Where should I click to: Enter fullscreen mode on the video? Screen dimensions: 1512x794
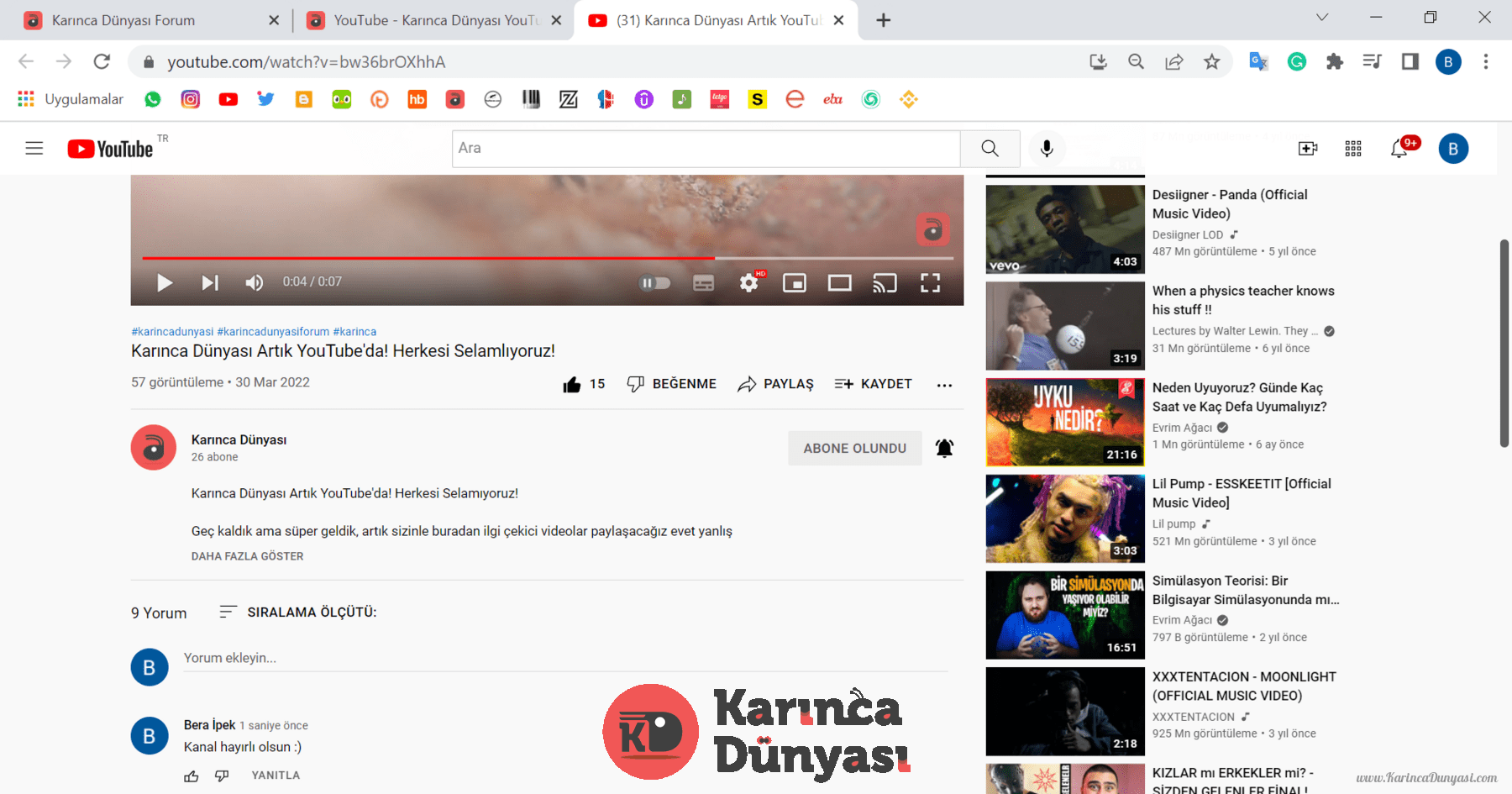click(930, 283)
